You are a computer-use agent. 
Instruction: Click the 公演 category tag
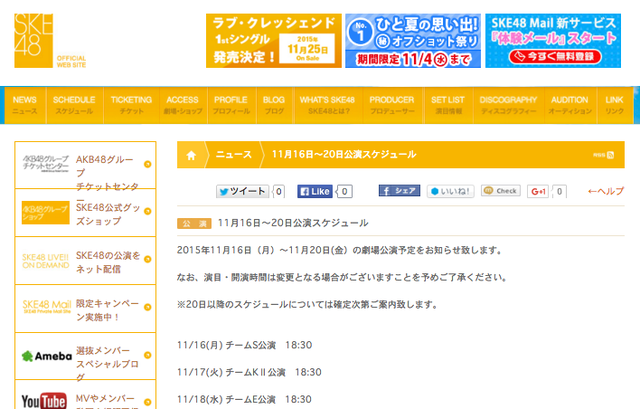[x=194, y=223]
